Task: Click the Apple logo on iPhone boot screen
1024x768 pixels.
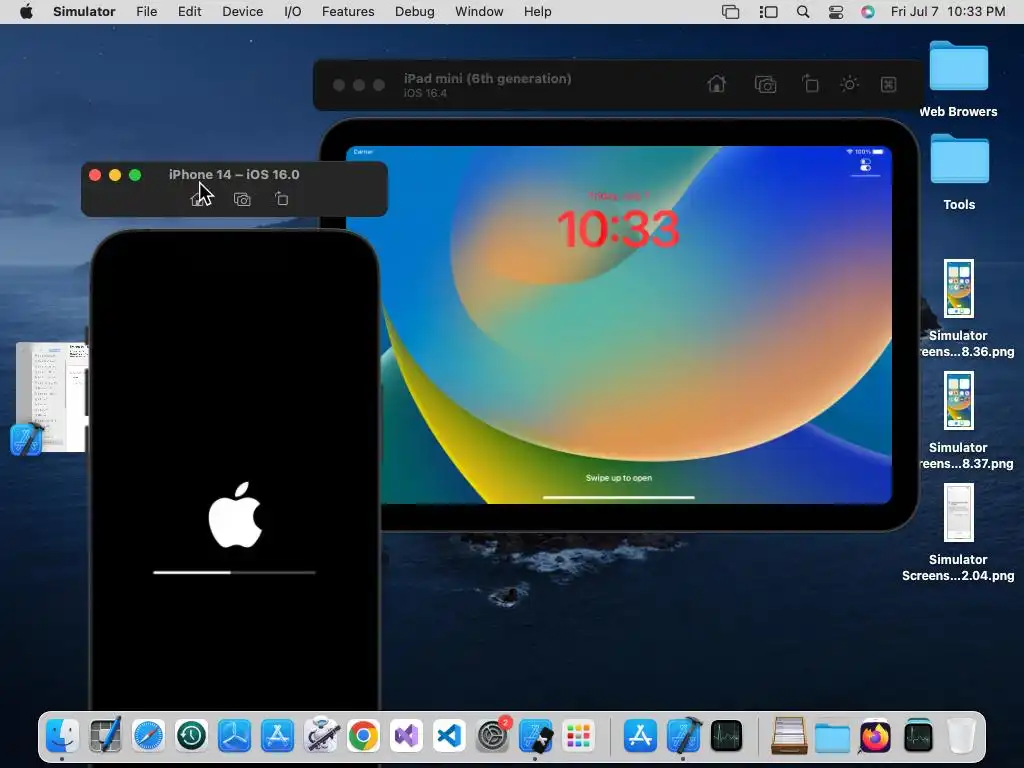Action: (235, 515)
